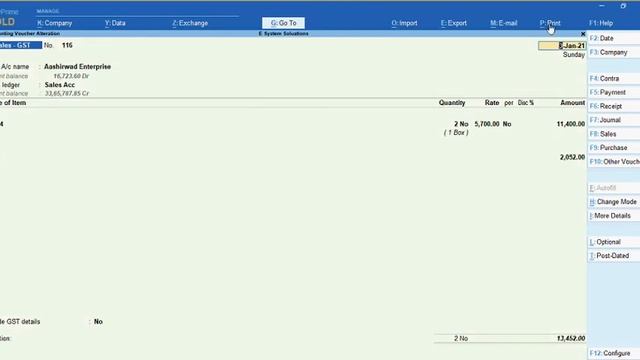Click the Sunday day label
Screen dimensions: 640x360
point(573,55)
